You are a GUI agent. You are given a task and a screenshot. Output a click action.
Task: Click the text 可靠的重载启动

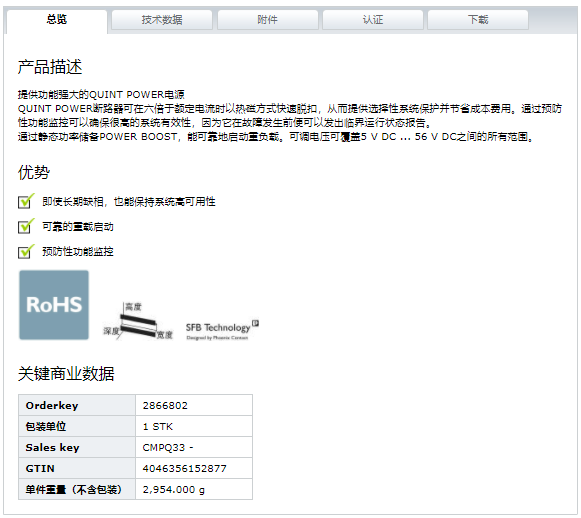[x=78, y=227]
